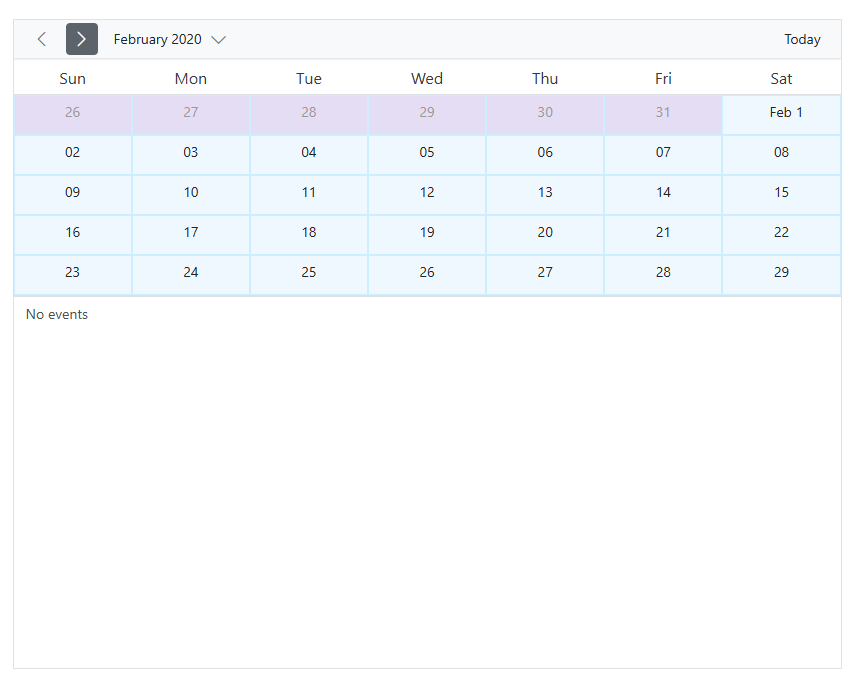Click date 23 in the last row
This screenshot has height=685, width=857.
coord(73,275)
